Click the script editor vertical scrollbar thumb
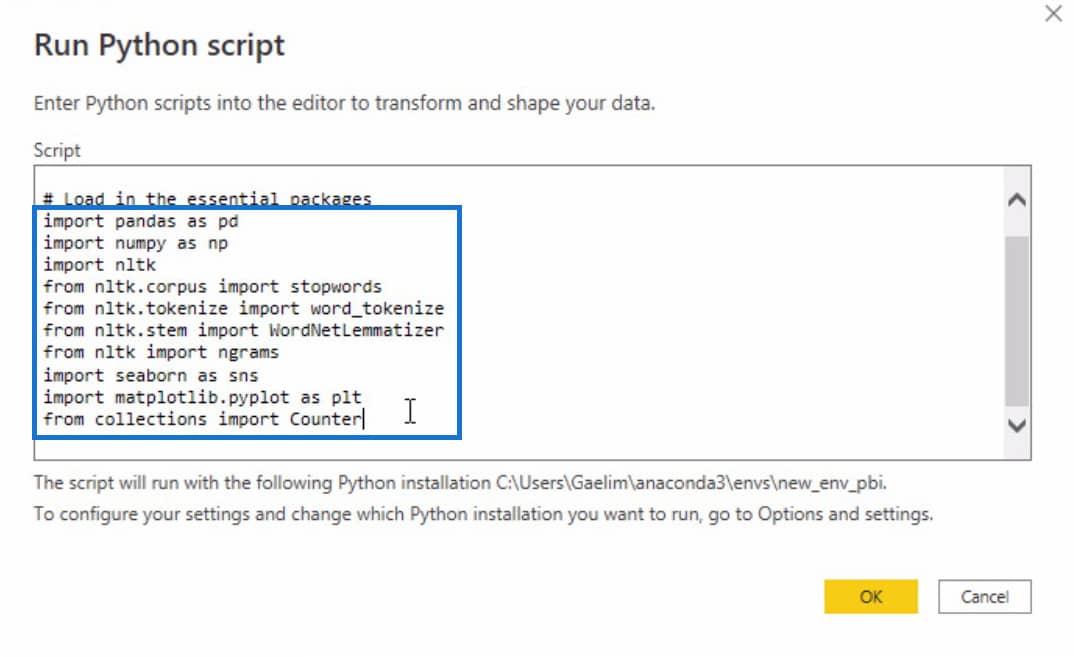The image size is (1074, 657). click(x=1016, y=321)
